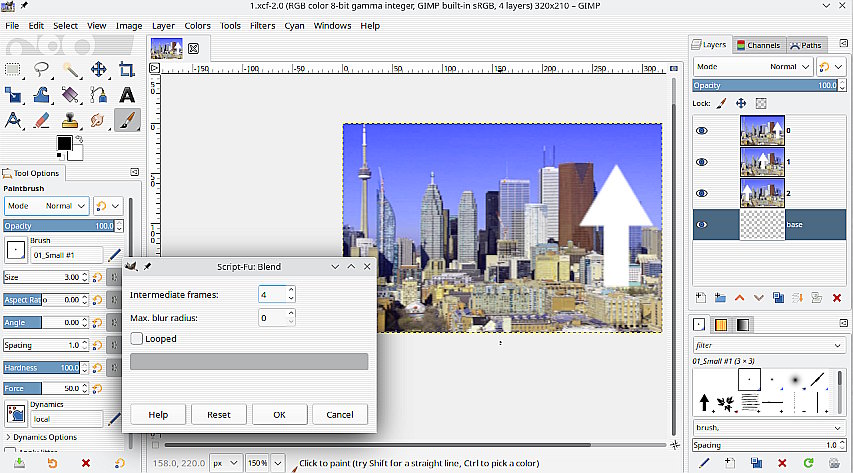Viewport: 853px width, 473px height.
Task: Select the Crop tool
Action: pos(127,69)
